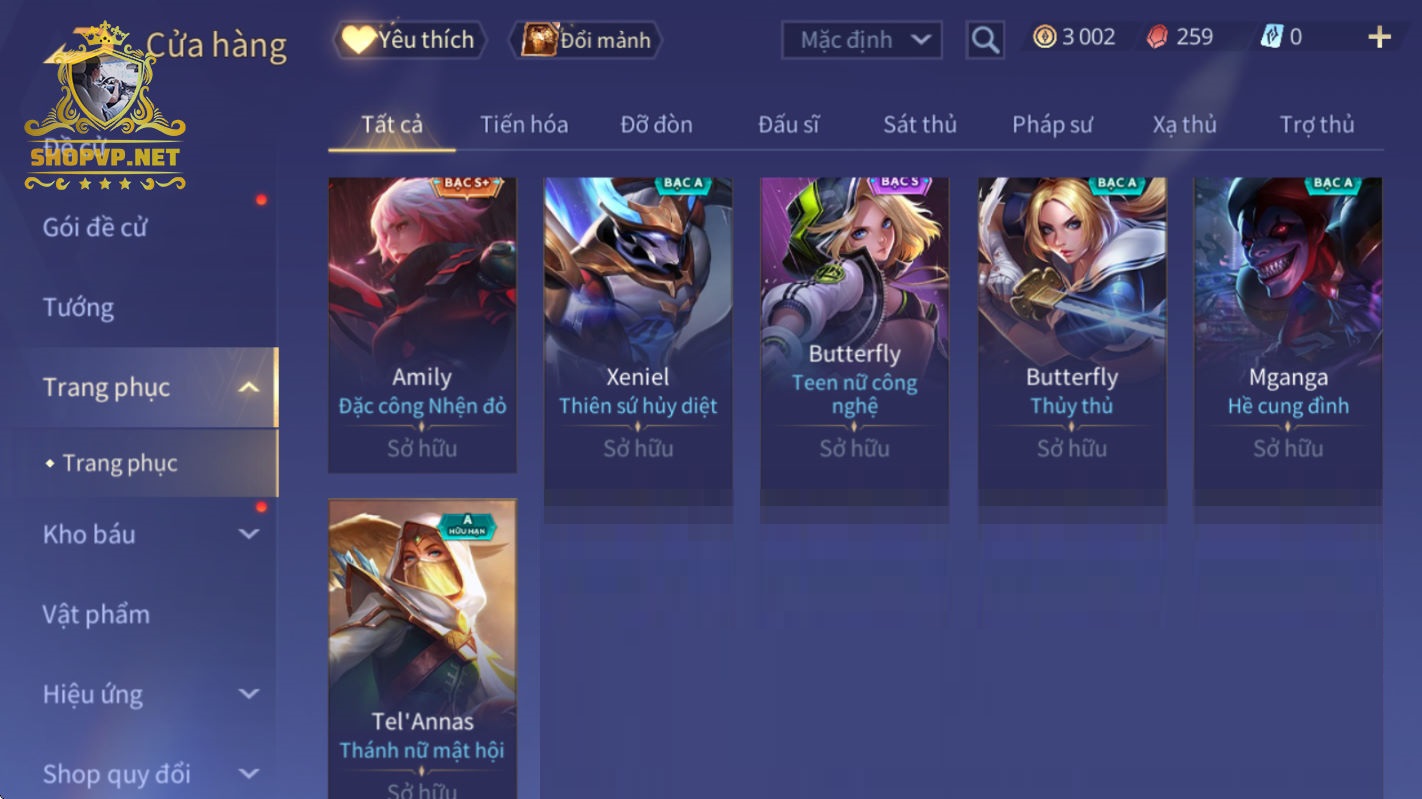Open the Mặc định sort dropdown
Image resolution: width=1422 pixels, height=799 pixels.
(x=862, y=41)
